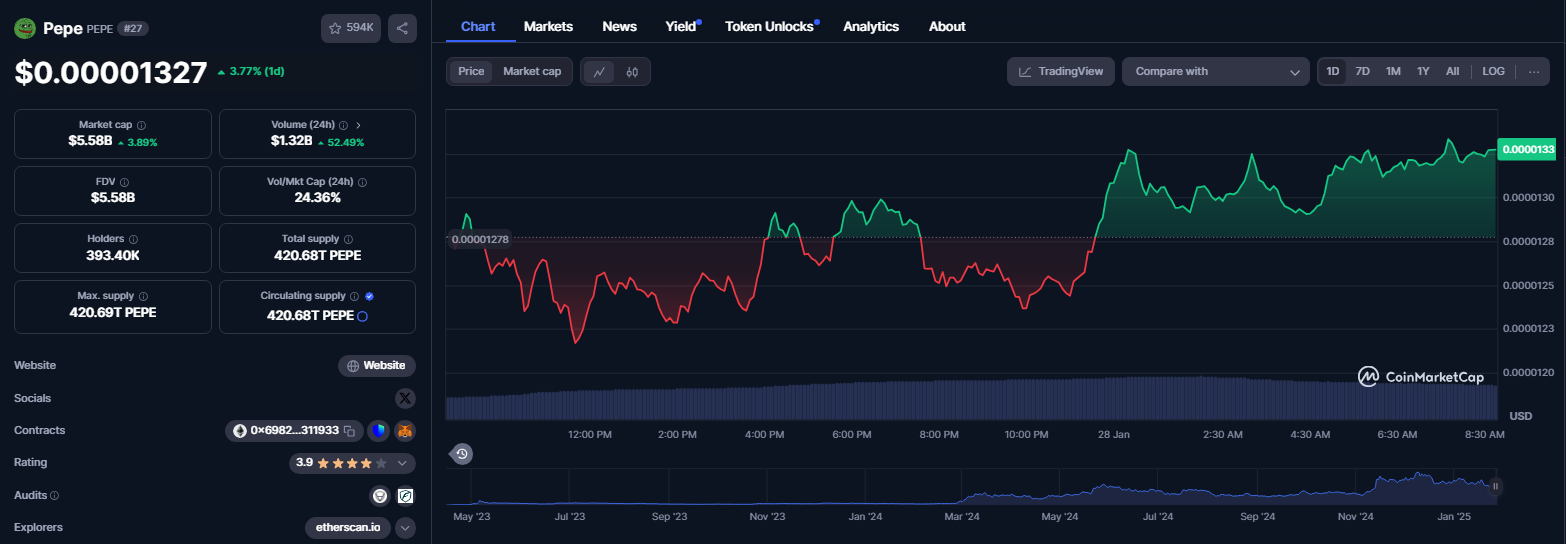Image resolution: width=1566 pixels, height=544 pixels.
Task: Click the $1.32B volume value
Action: pos(291,141)
